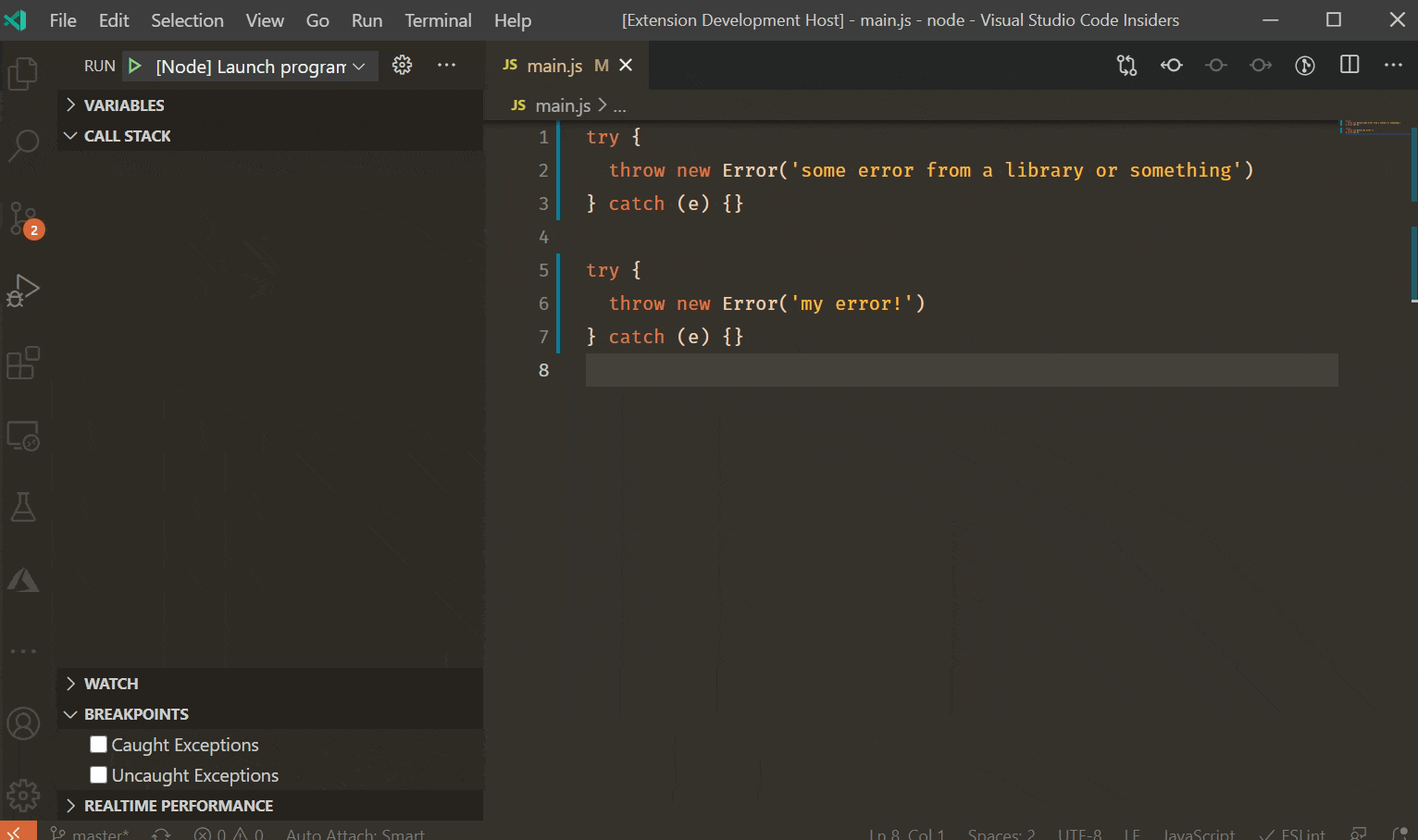1418x840 pixels.
Task: Open the Extensions view
Action: [x=22, y=363]
